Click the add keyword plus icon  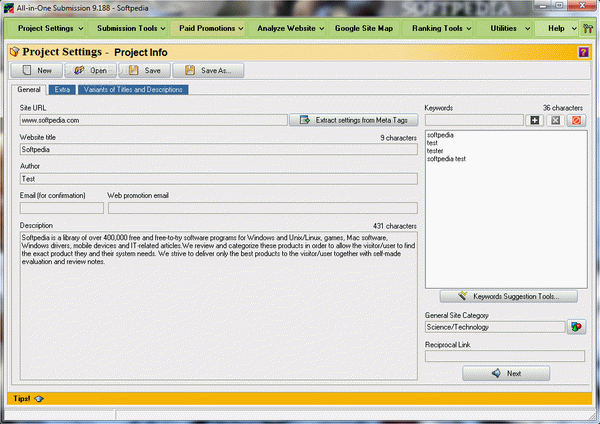535,121
